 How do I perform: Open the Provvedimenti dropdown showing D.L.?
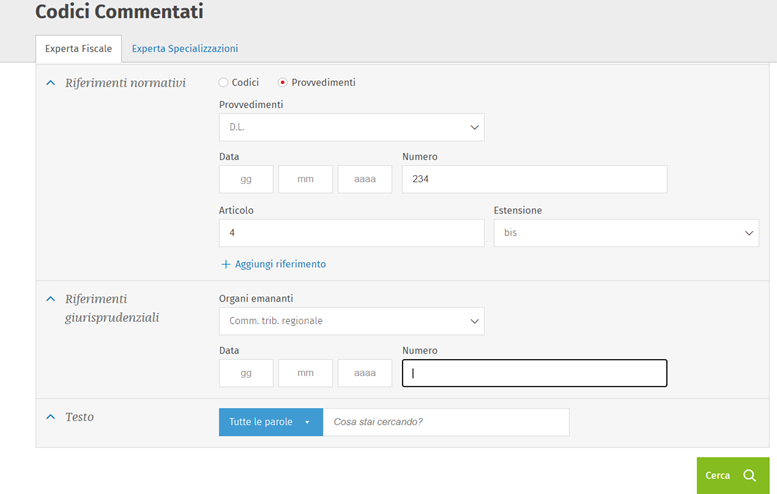[x=351, y=128]
